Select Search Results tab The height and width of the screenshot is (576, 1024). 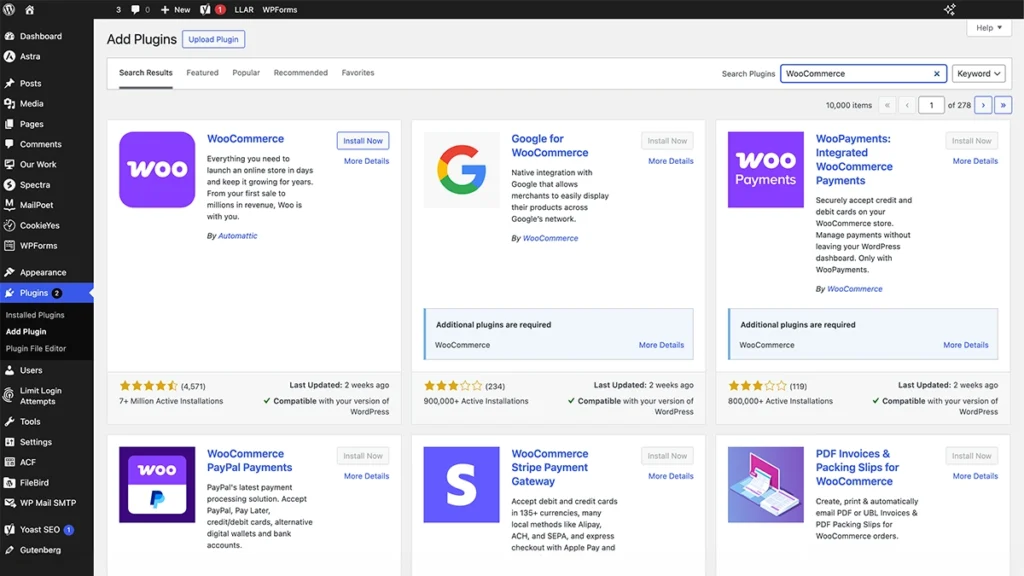click(146, 72)
